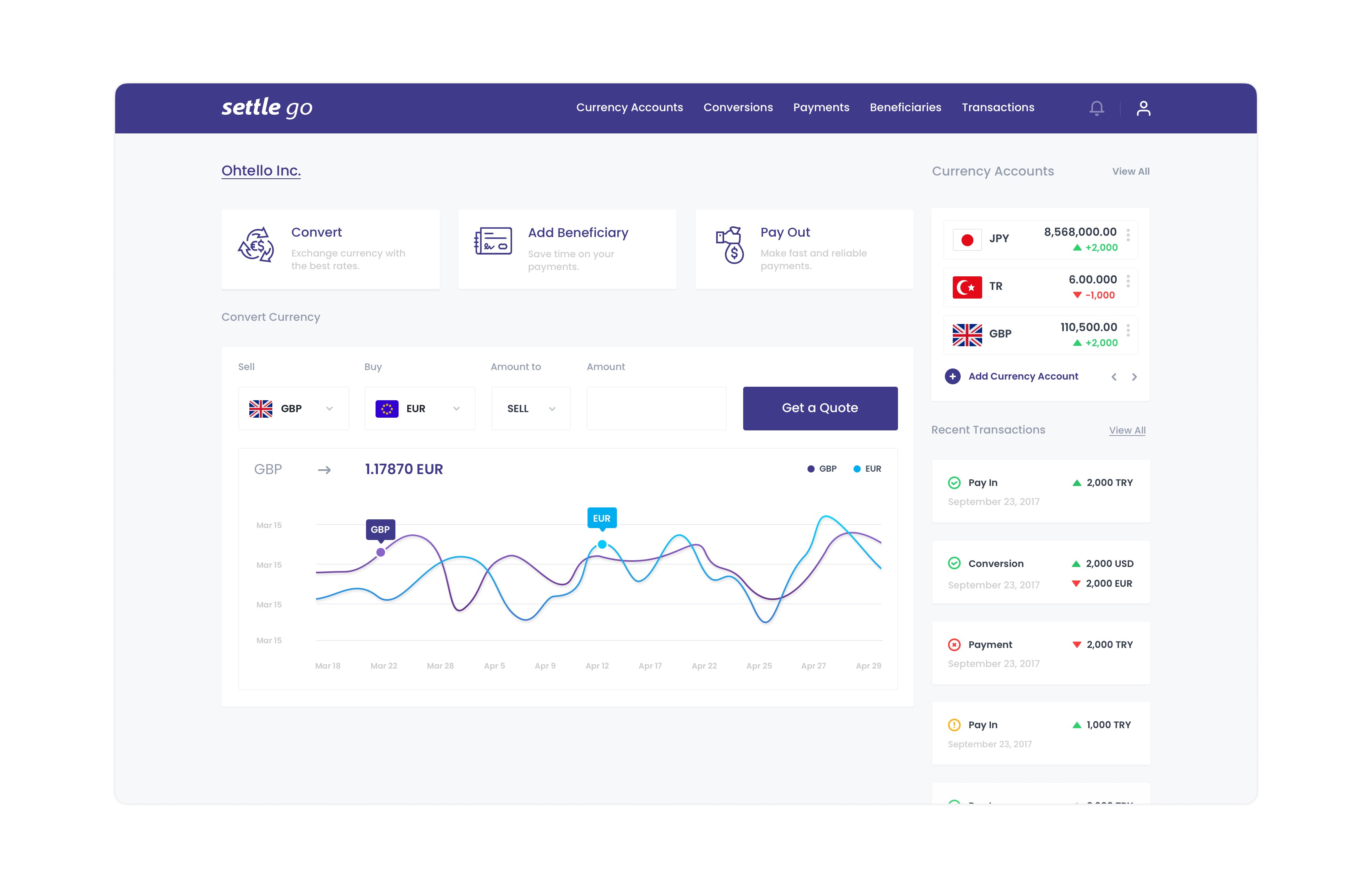View all Currency Accounts
This screenshot has width=1372, height=887.
1131,172
